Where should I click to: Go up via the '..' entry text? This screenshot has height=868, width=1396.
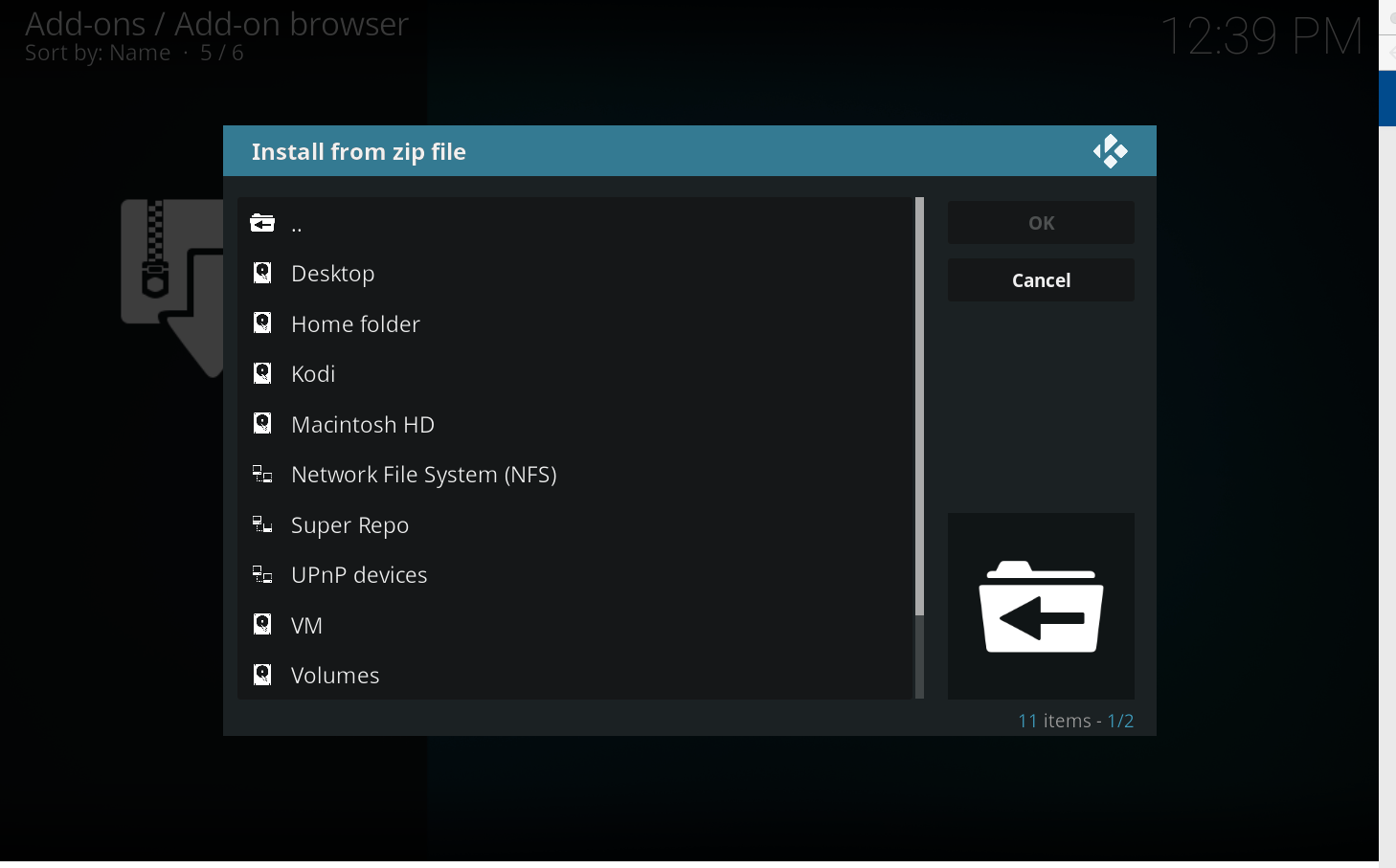click(x=297, y=226)
